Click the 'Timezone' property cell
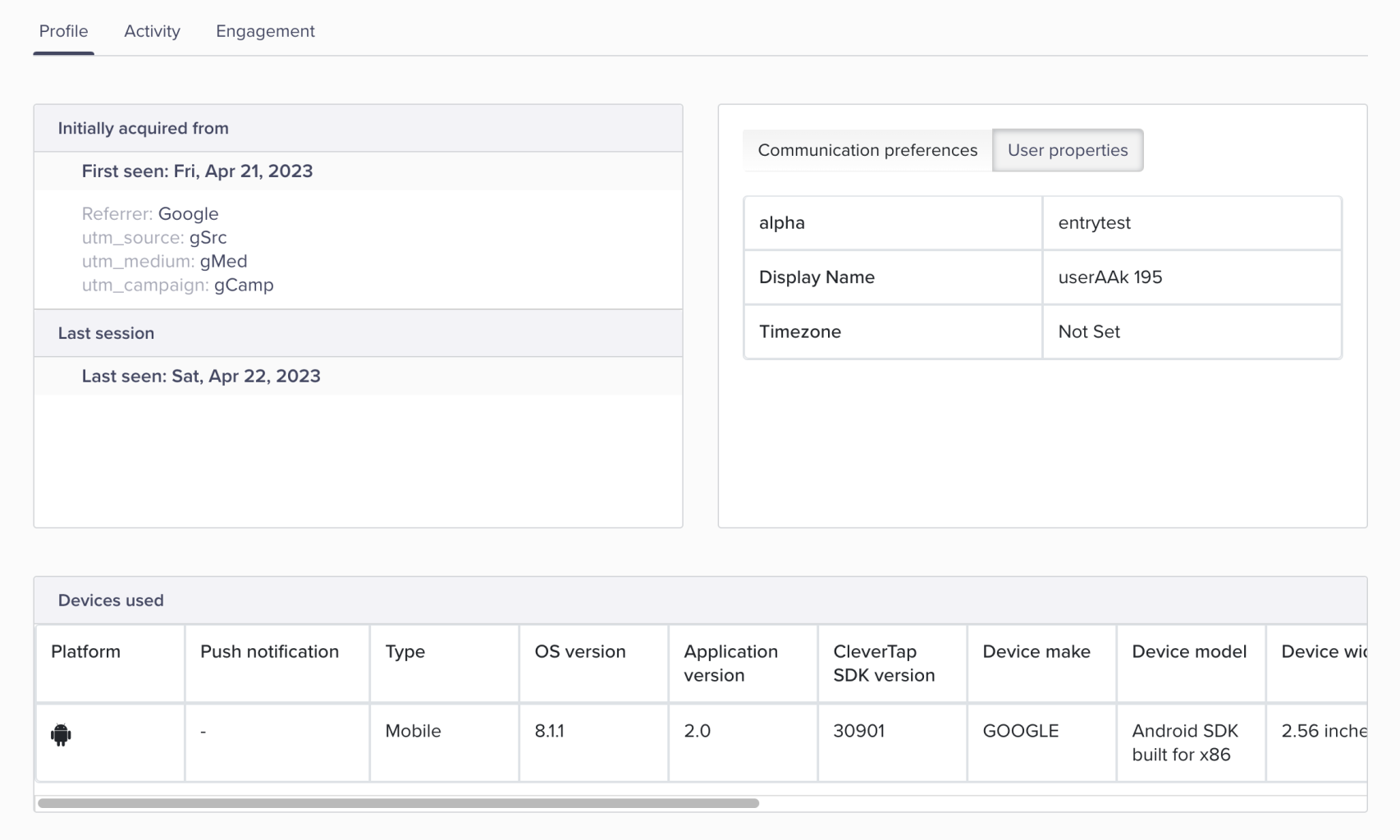The image size is (1400, 840). (893, 331)
